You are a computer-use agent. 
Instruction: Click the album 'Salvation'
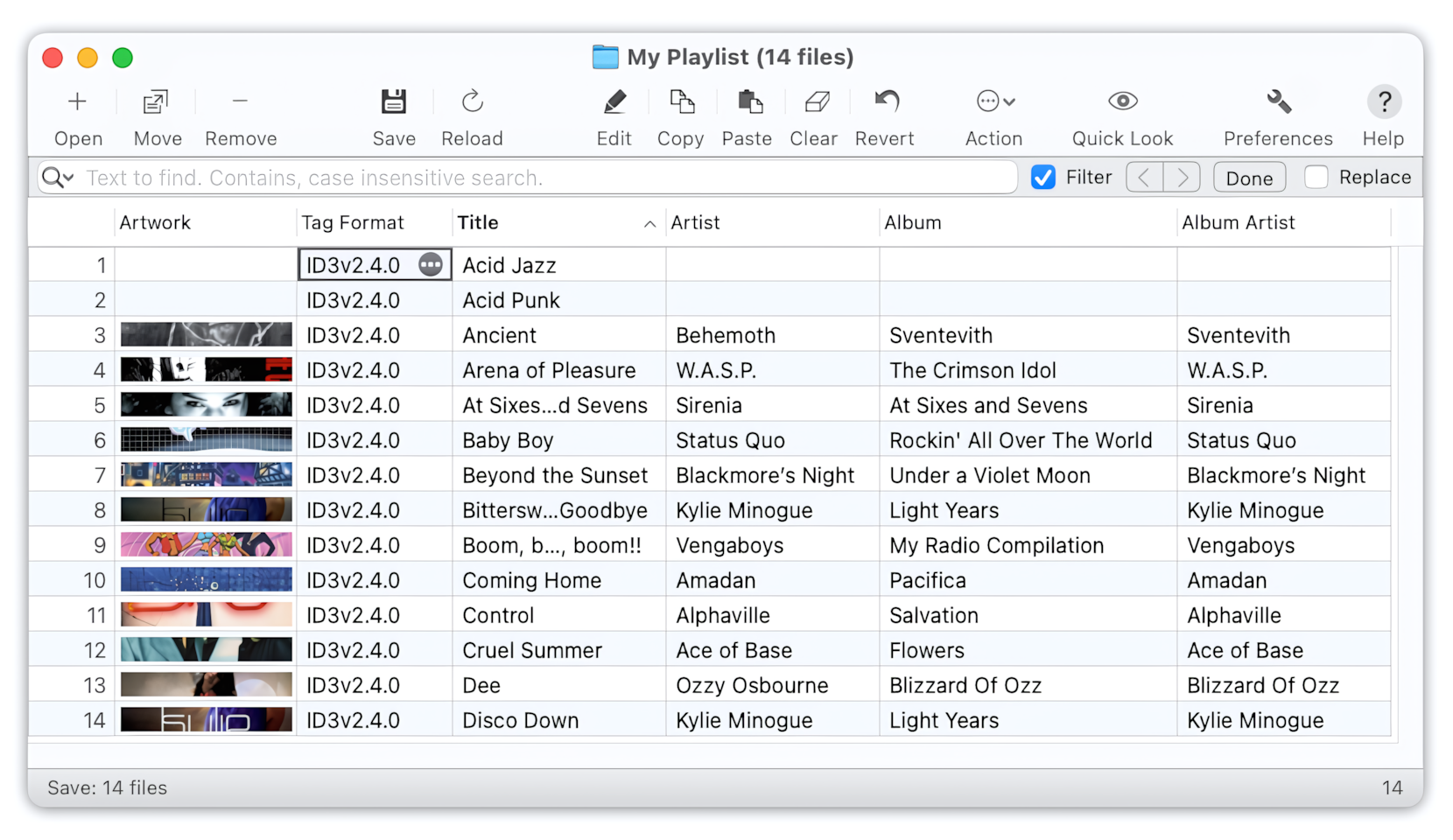[933, 615]
